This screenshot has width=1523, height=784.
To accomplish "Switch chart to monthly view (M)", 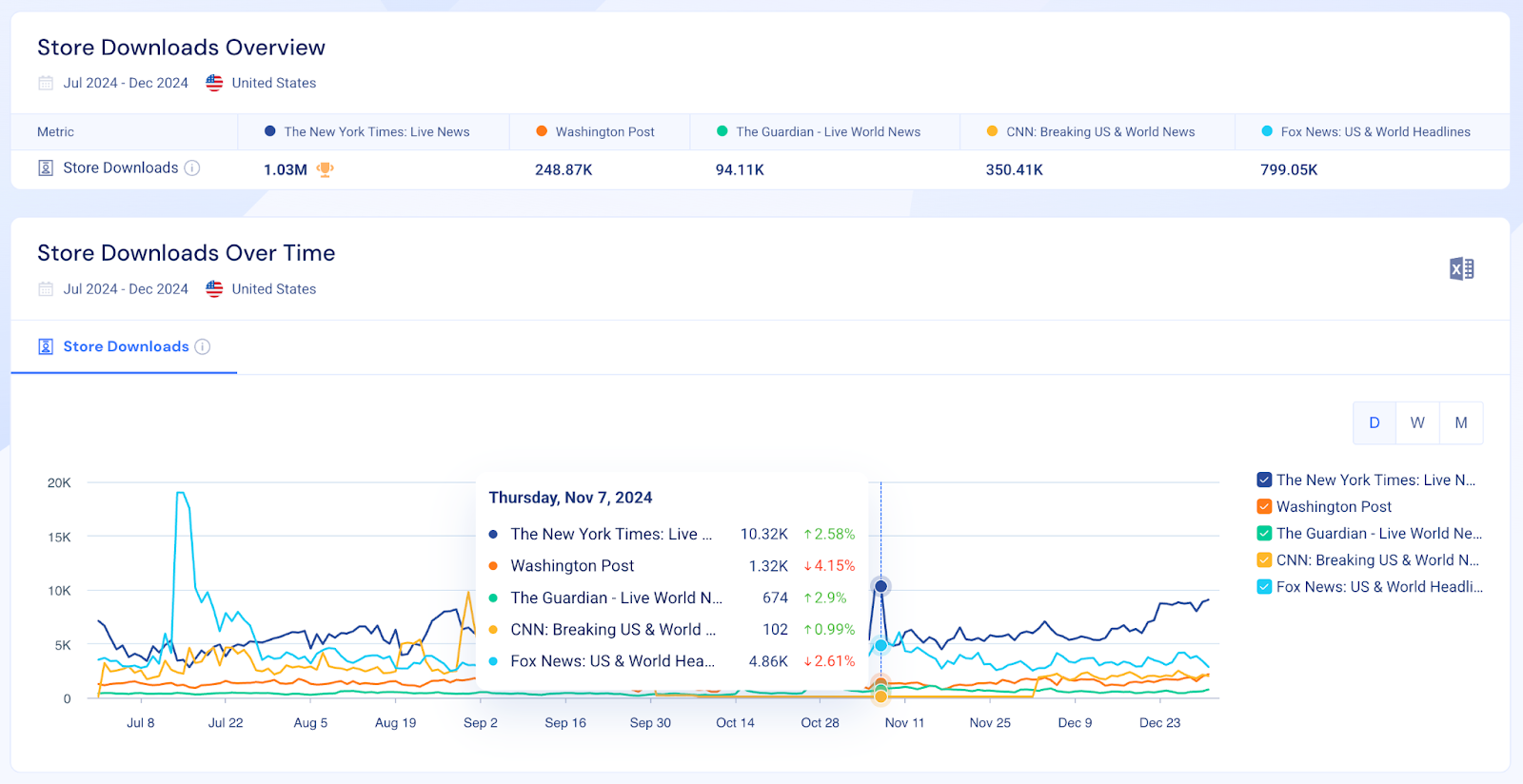I will point(1461,423).
